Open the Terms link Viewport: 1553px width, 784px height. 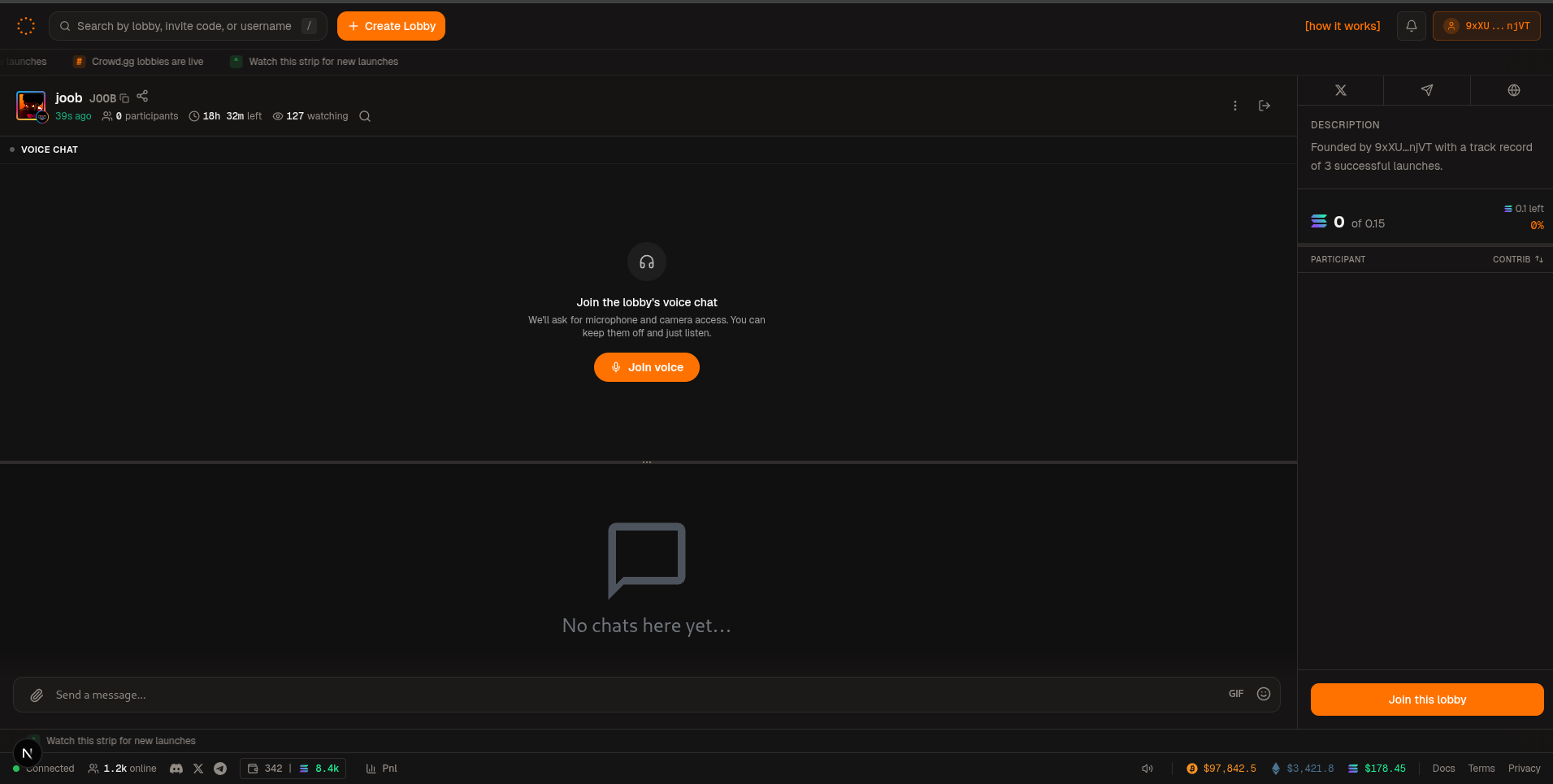[1481, 769]
